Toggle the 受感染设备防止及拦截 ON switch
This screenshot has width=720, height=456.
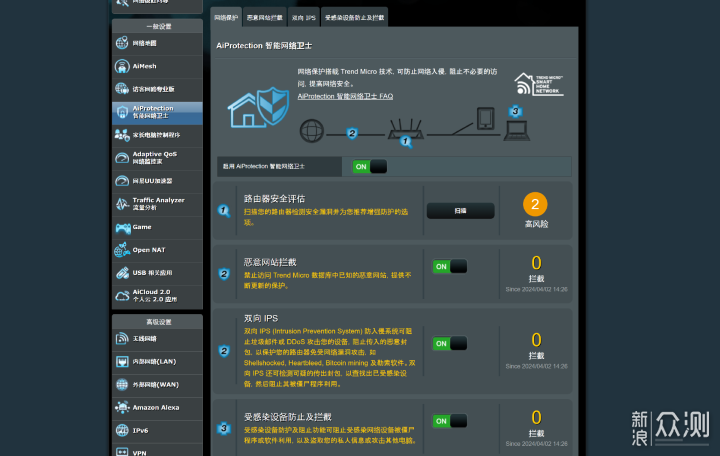[x=450, y=421]
